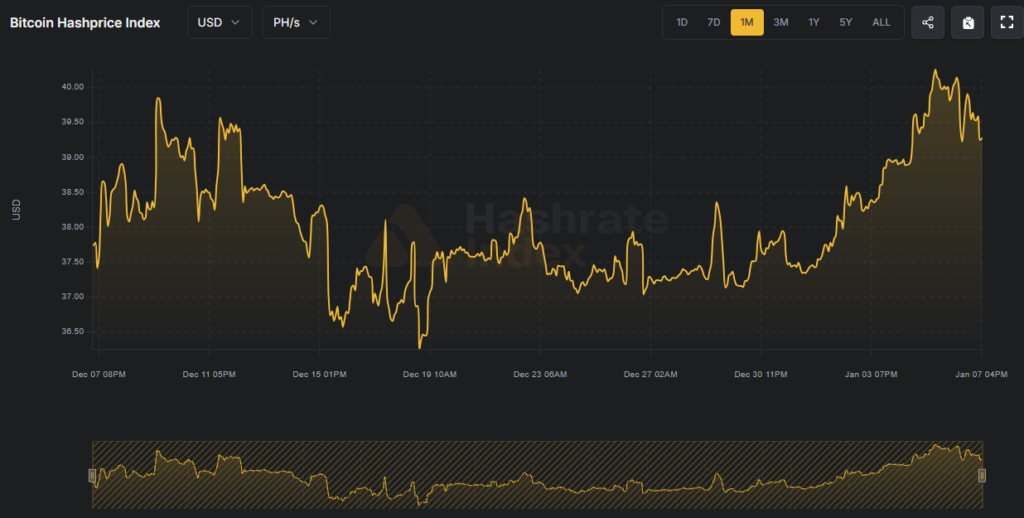
Task: Show ALL historical data range
Action: click(881, 22)
